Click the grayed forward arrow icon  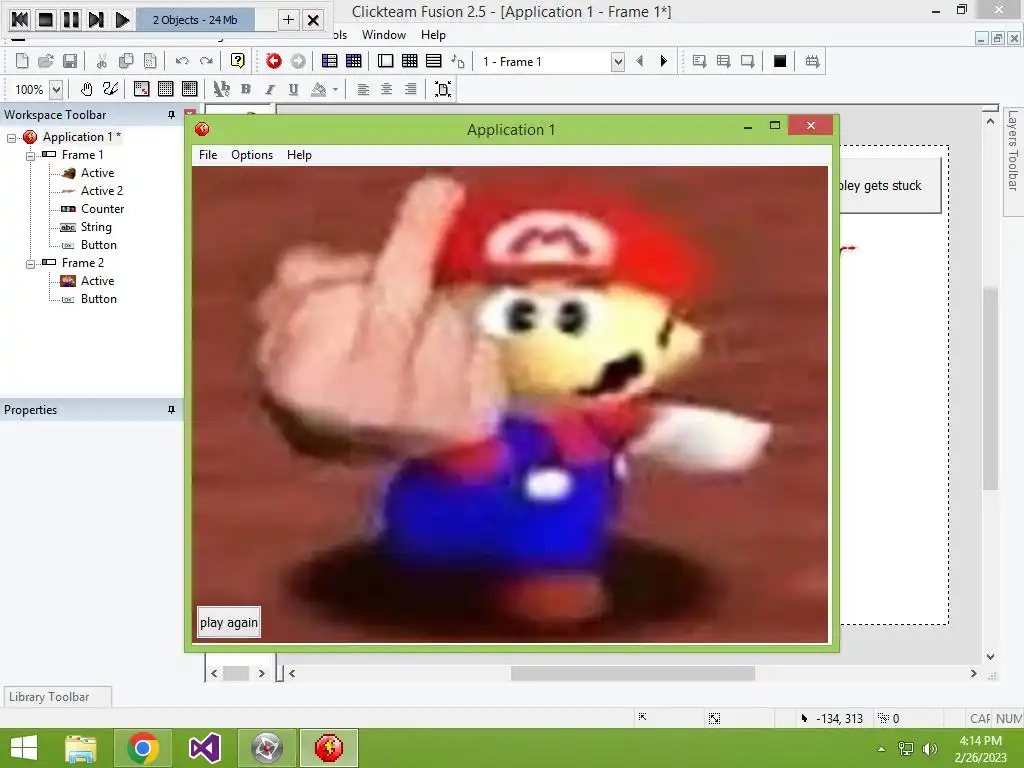click(298, 61)
